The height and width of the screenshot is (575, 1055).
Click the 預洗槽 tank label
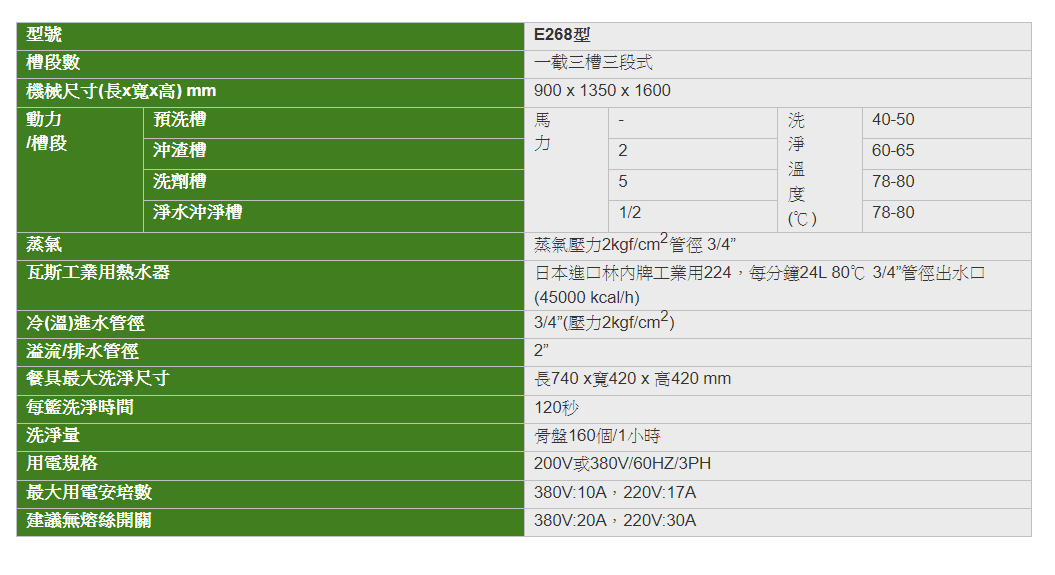click(180, 120)
